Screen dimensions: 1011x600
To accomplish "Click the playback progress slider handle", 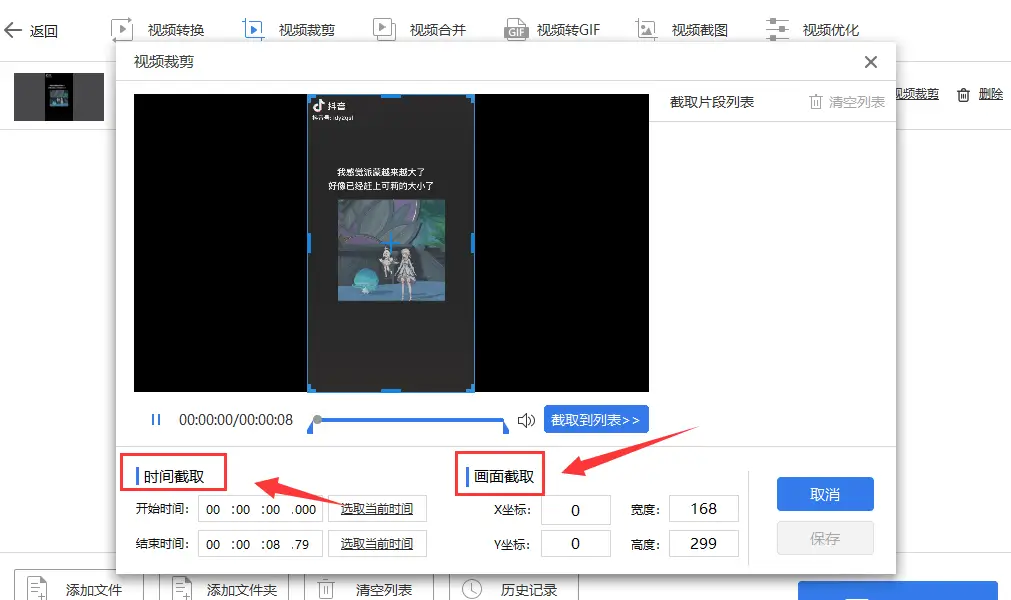I will point(317,420).
